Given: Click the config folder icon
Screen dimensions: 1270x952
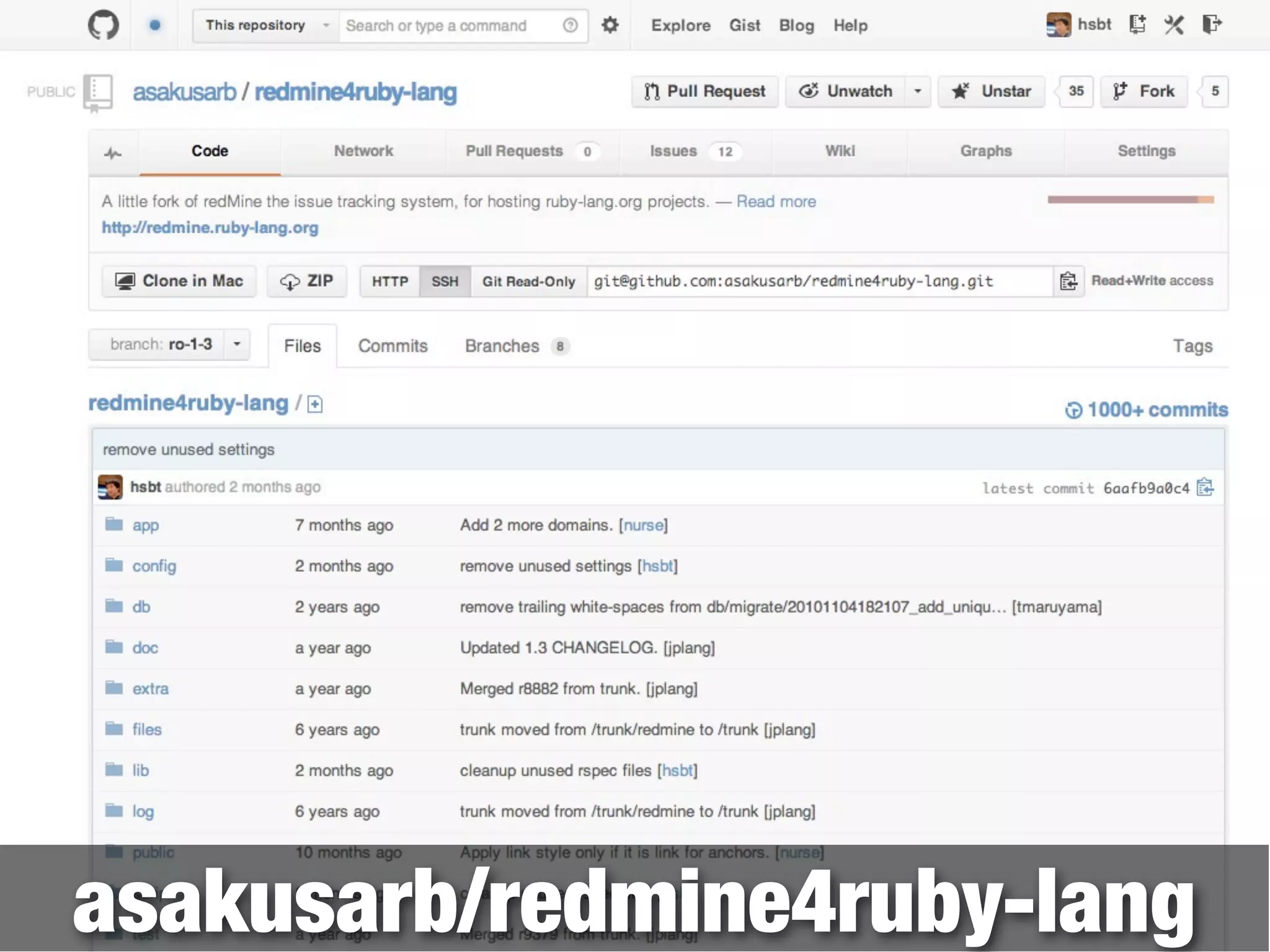Looking at the screenshot, I should [114, 565].
